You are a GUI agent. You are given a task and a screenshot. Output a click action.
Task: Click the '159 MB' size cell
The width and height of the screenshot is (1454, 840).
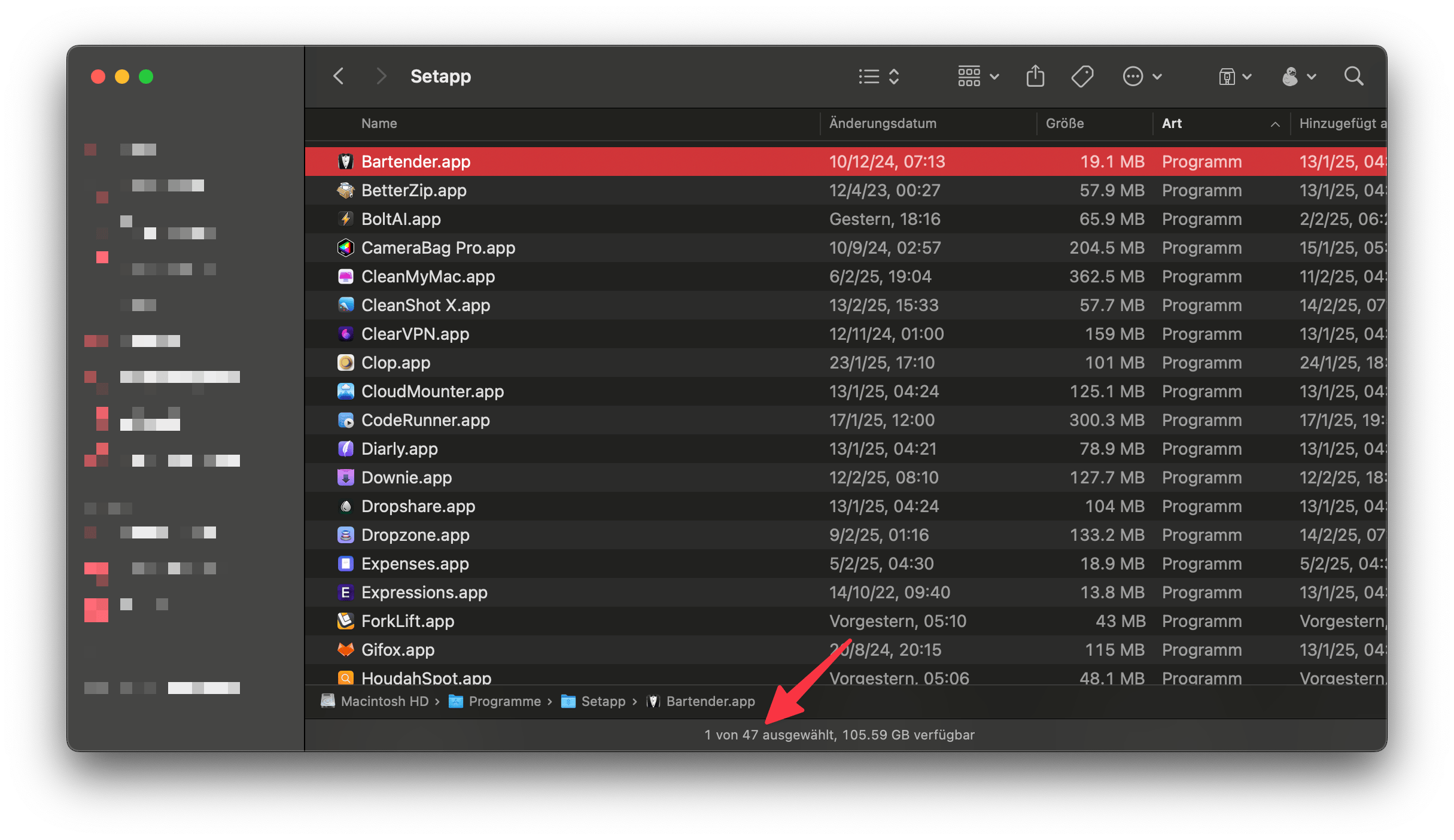[x=1115, y=334]
